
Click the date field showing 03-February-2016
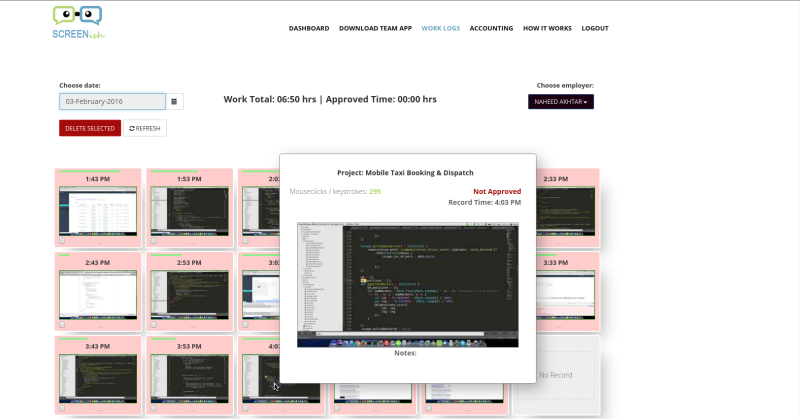coord(112,102)
